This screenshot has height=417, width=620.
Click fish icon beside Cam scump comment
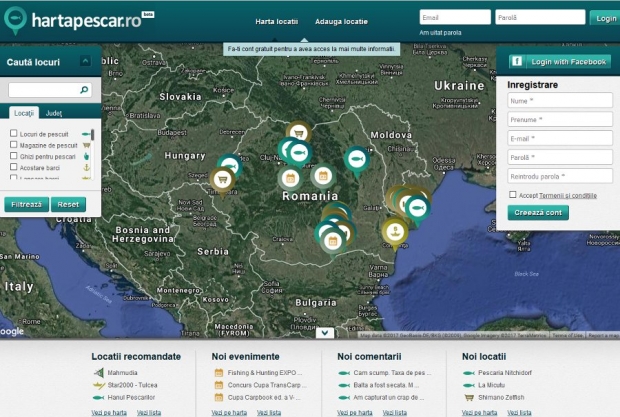344,373
